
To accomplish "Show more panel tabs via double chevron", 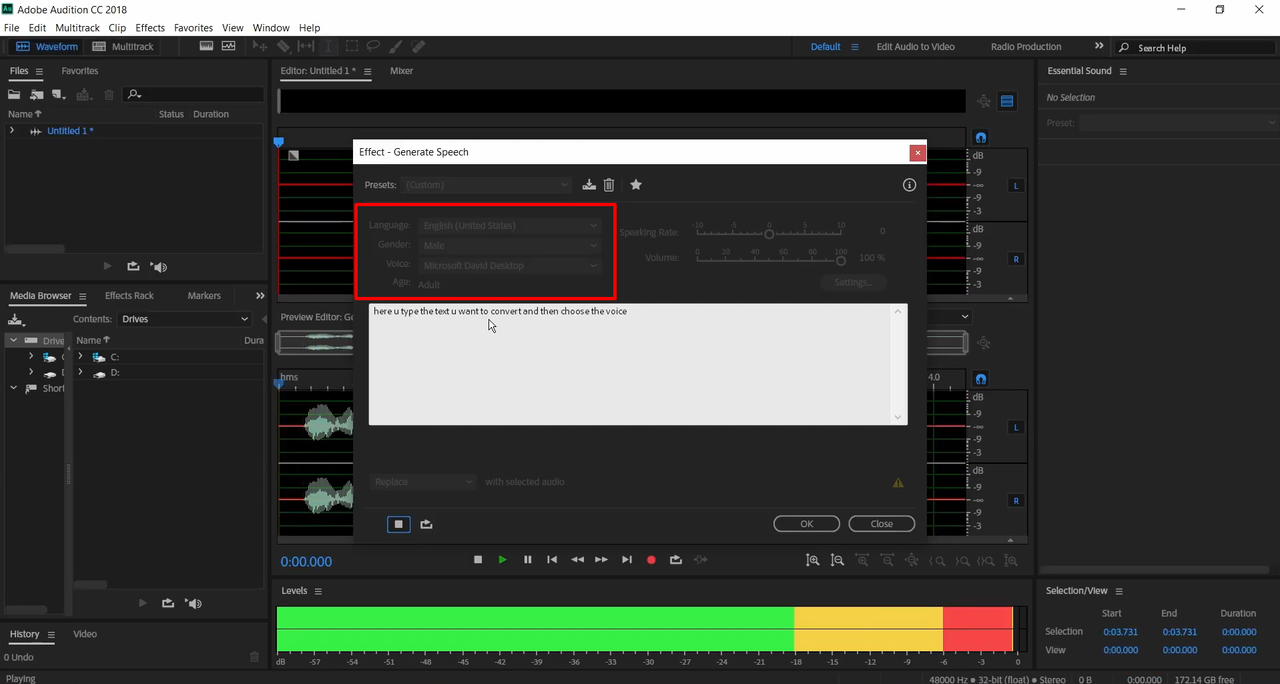I will [260, 296].
